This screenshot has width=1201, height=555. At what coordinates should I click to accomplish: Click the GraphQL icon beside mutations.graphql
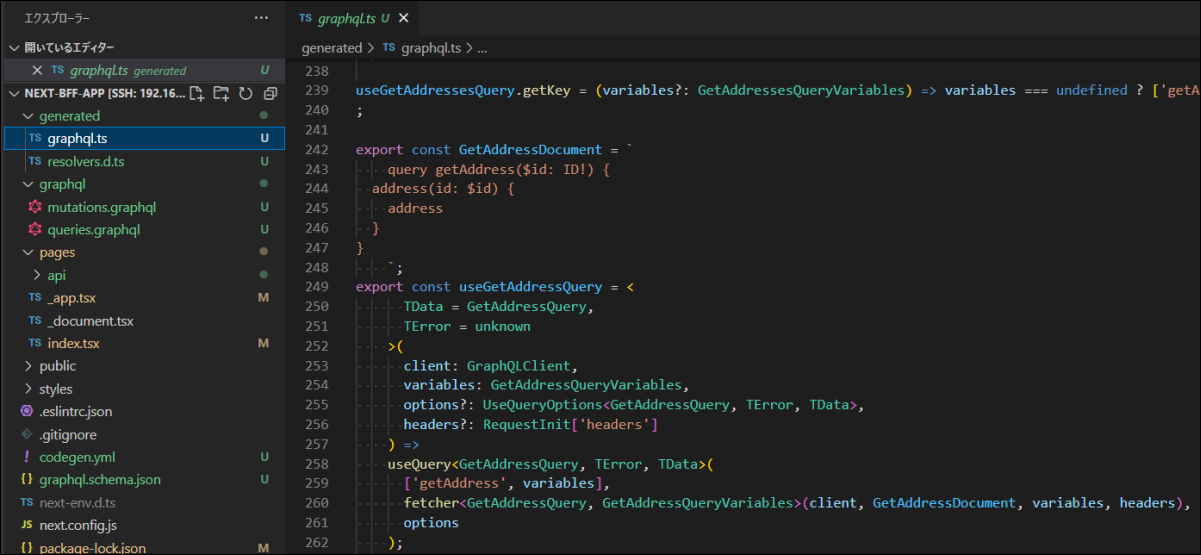click(x=35, y=207)
